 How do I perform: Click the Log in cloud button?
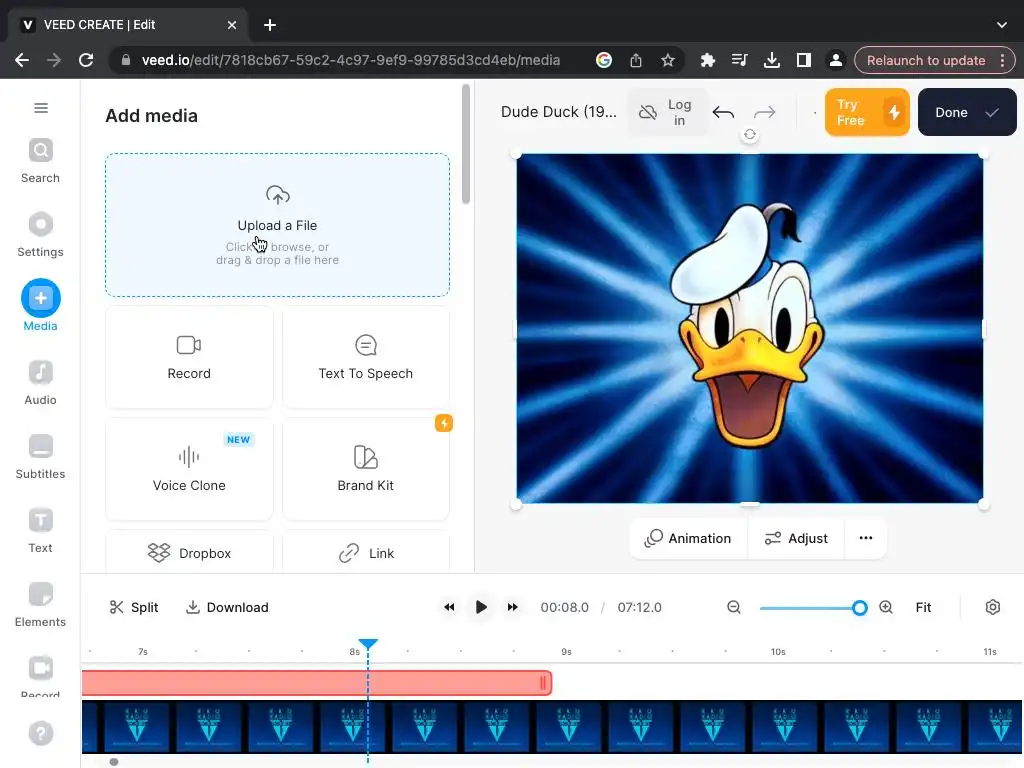pos(667,112)
